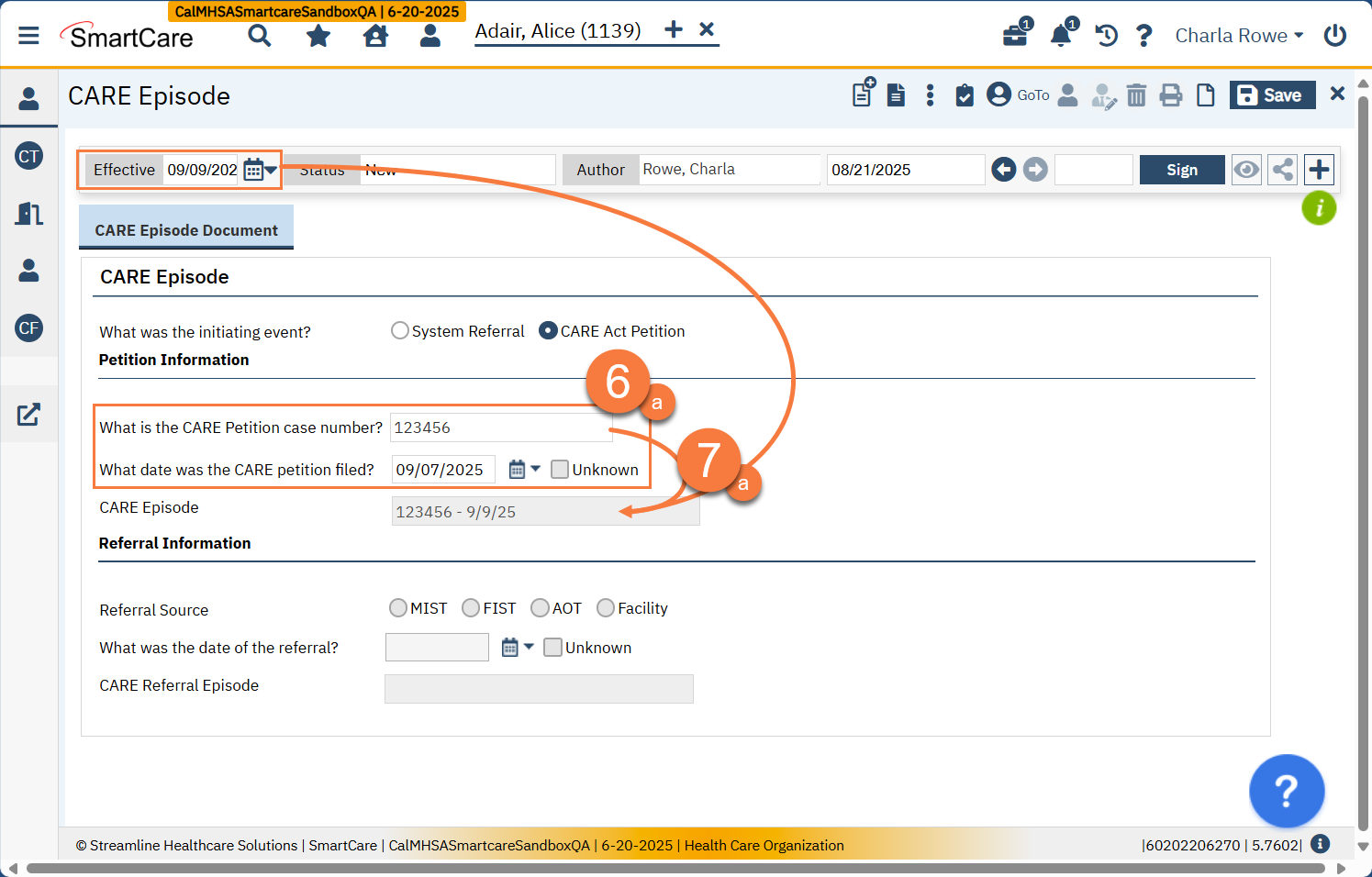1372x877 pixels.
Task: Switch to CARE Episode Document tab
Action: tap(186, 230)
